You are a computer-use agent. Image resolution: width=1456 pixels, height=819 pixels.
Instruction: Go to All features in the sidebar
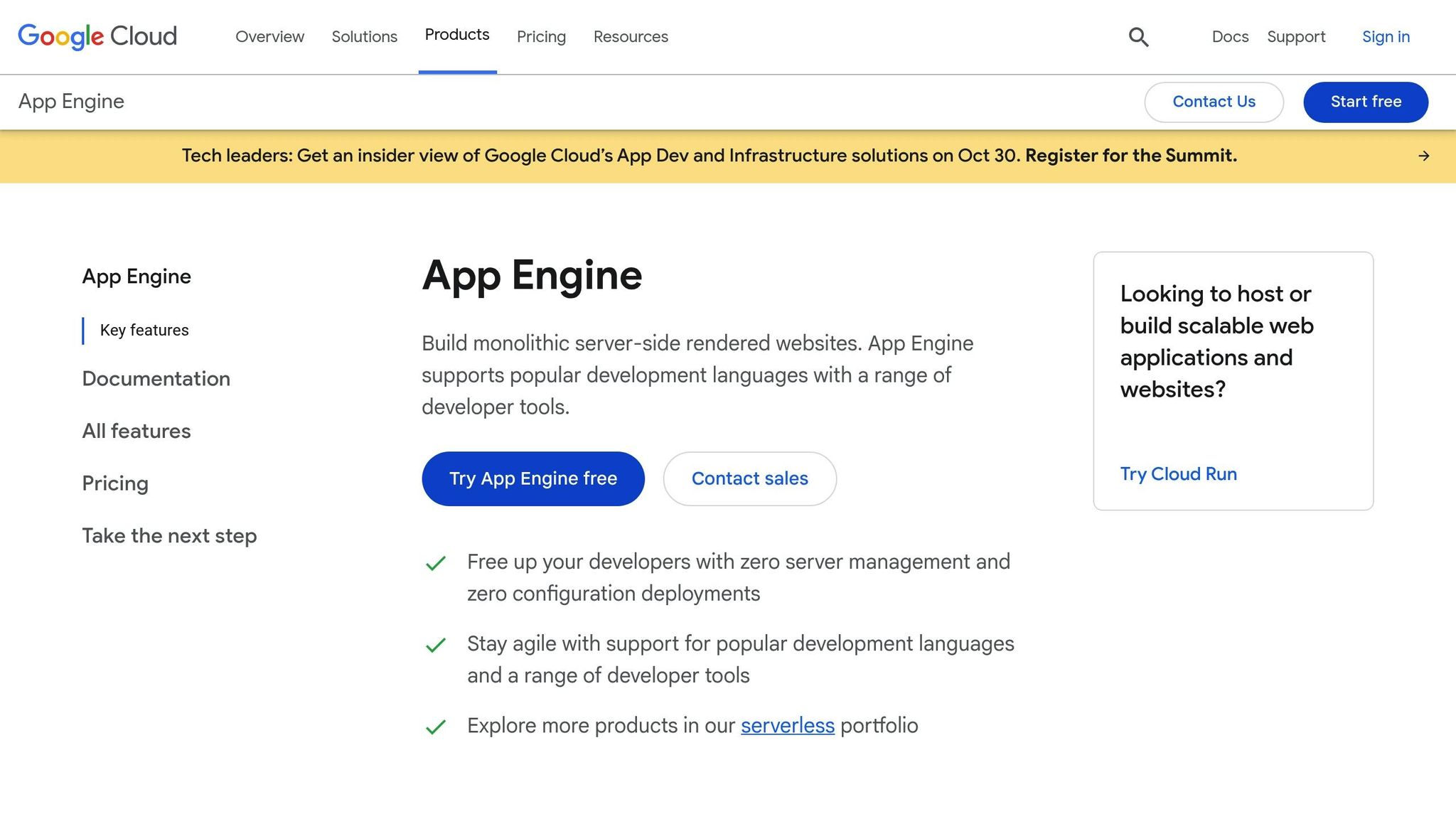coord(136,431)
